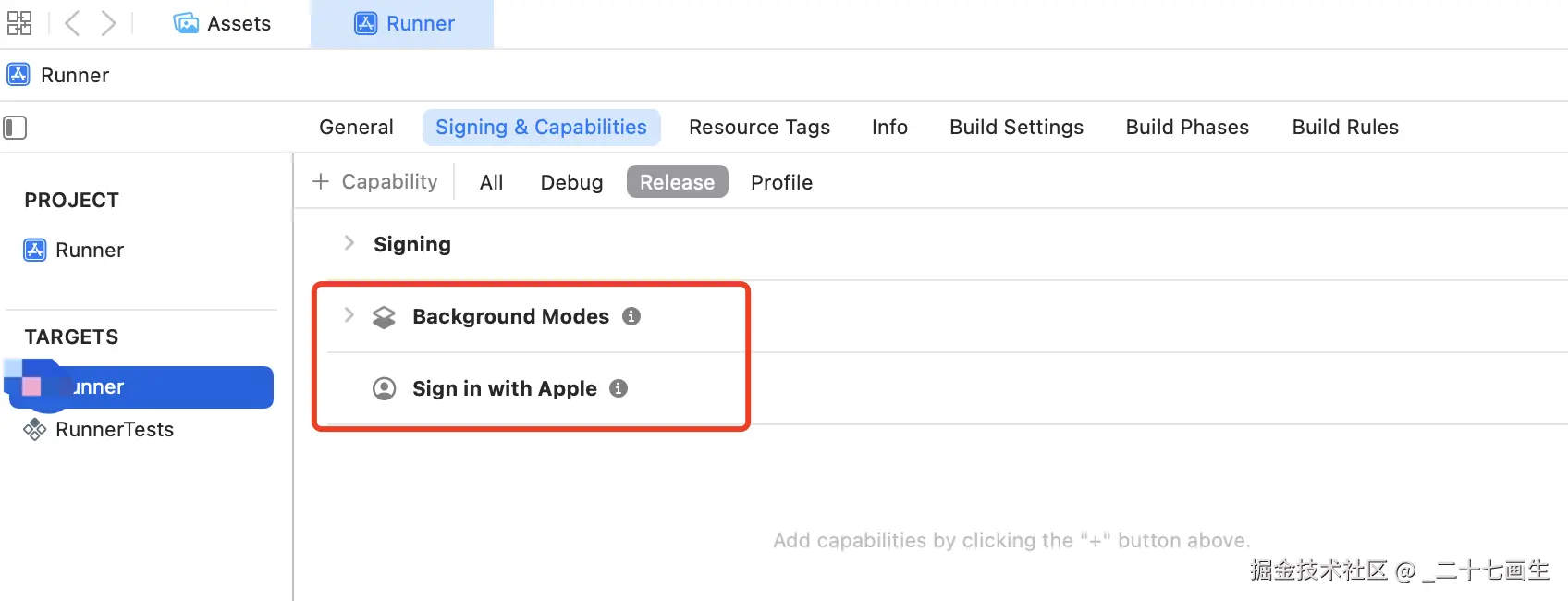
Task: Go forward with the right arrow
Action: coord(108,23)
